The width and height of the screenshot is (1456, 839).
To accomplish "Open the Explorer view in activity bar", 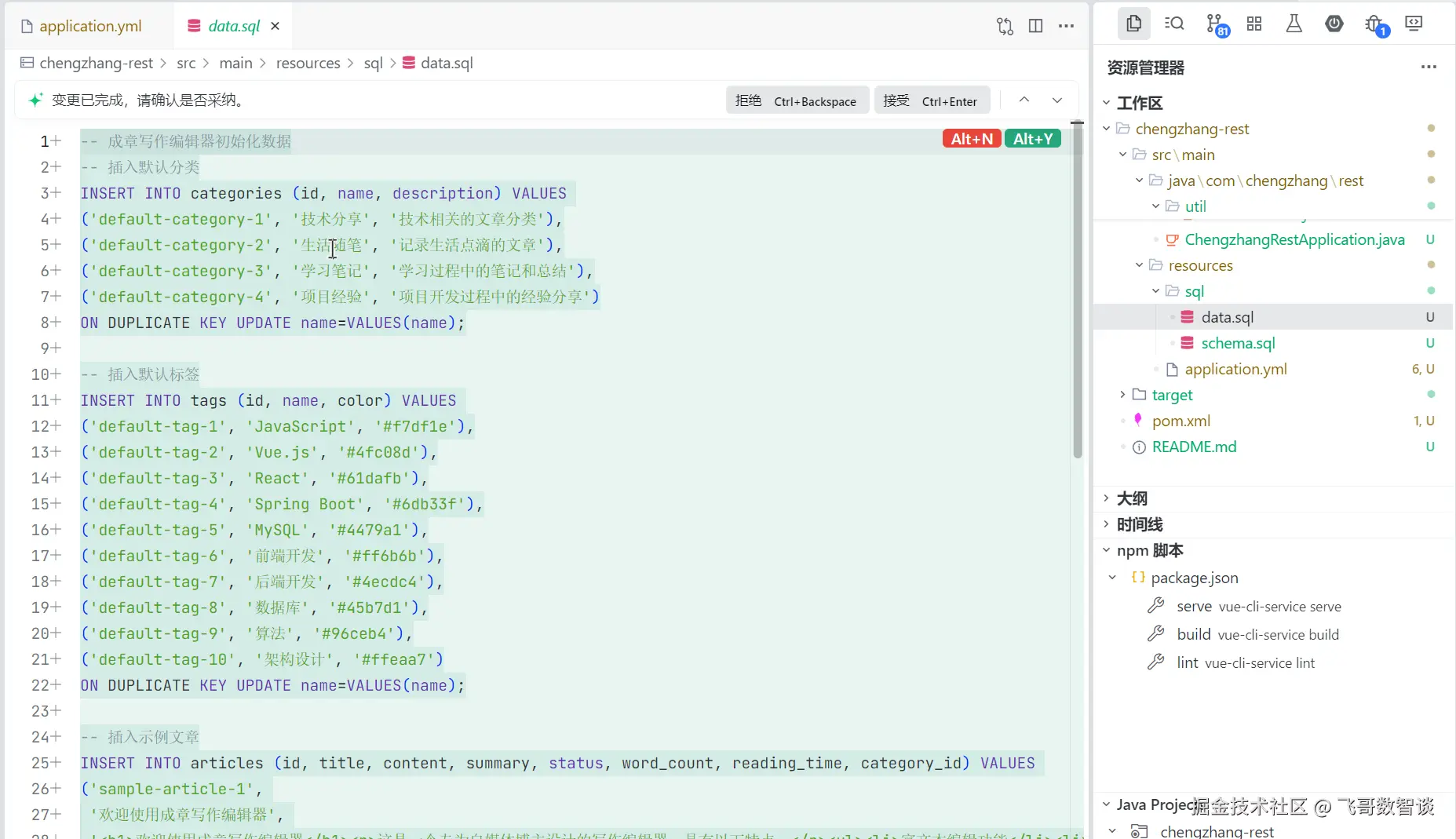I will click(1133, 24).
